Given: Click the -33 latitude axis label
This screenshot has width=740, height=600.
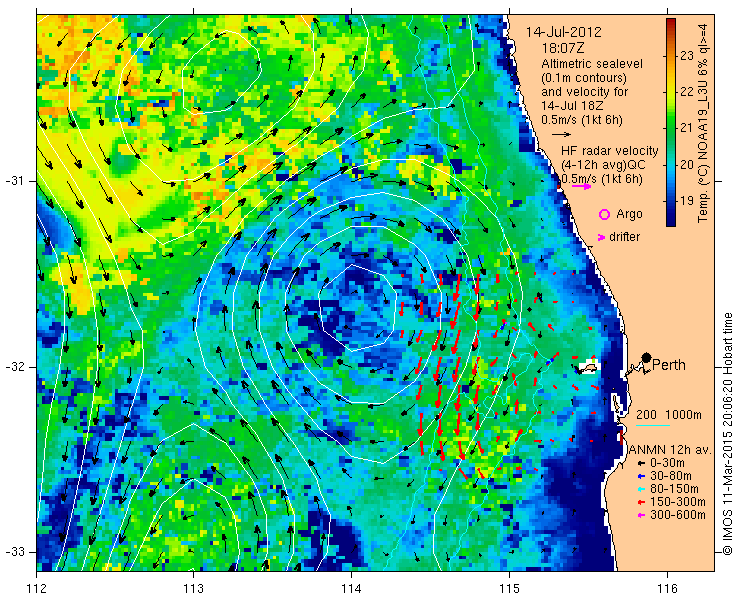Looking at the screenshot, I should (x=14, y=552).
